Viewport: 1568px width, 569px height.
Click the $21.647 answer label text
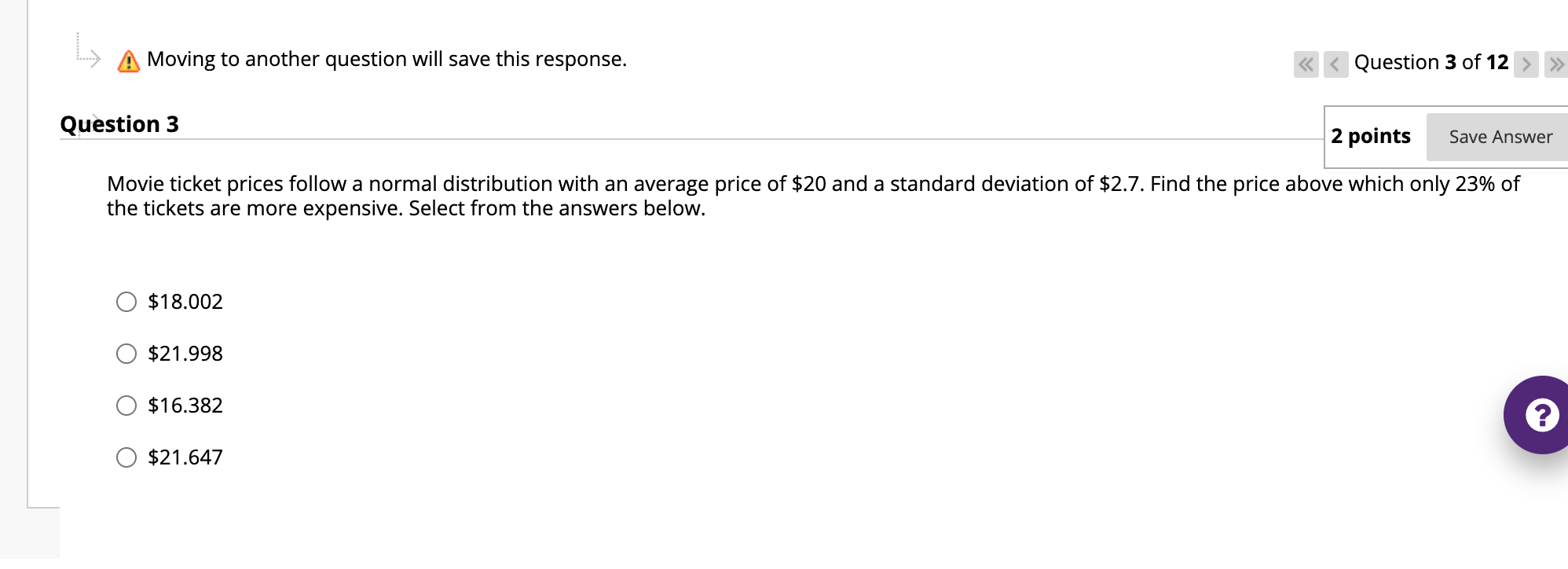pos(185,457)
